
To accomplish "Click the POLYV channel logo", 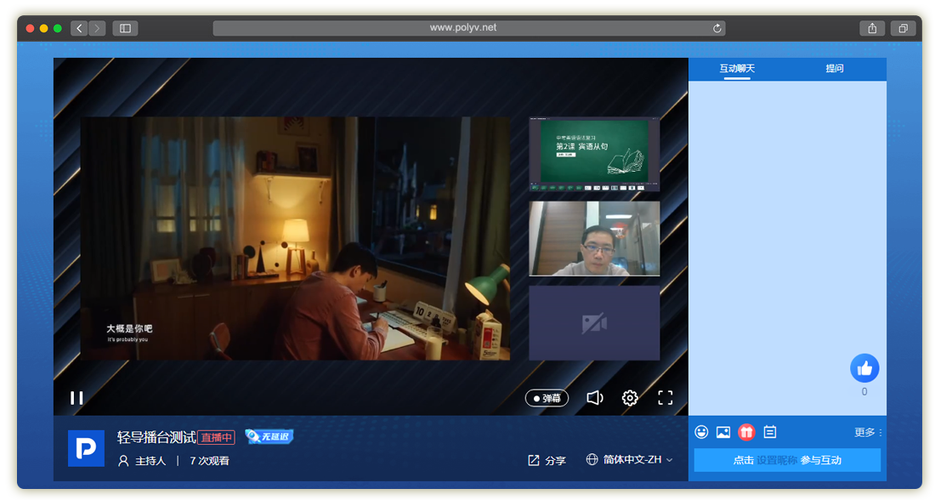I will click(86, 448).
